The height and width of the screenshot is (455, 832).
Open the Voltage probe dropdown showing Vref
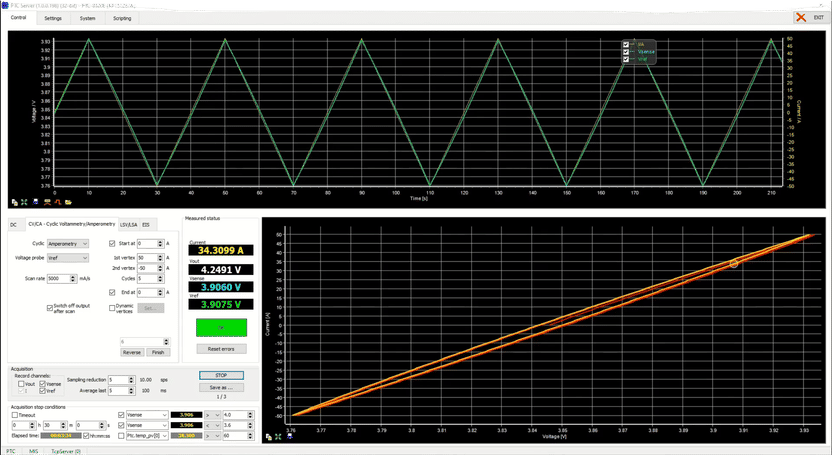68,258
